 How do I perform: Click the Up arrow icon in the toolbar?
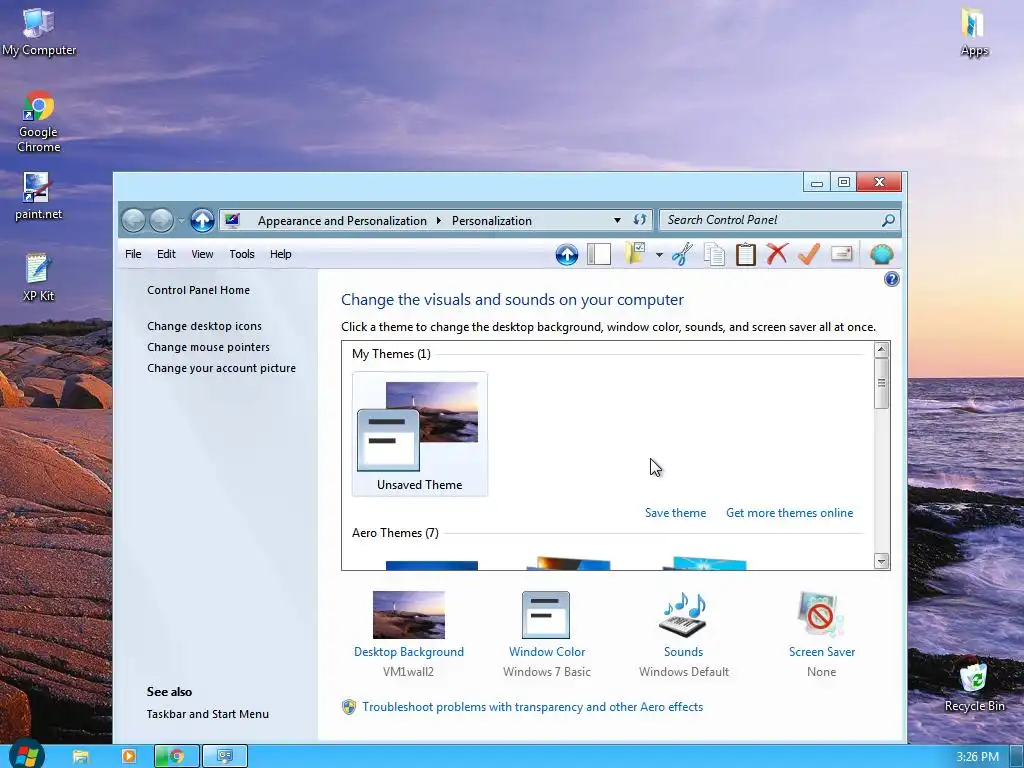tap(566, 254)
